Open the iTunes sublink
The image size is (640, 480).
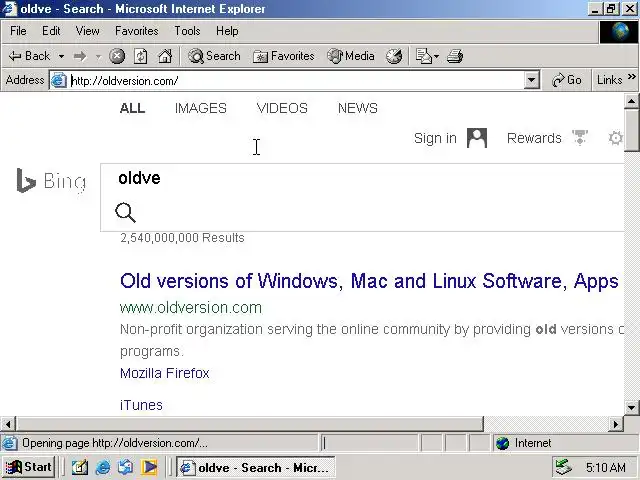[141, 405]
